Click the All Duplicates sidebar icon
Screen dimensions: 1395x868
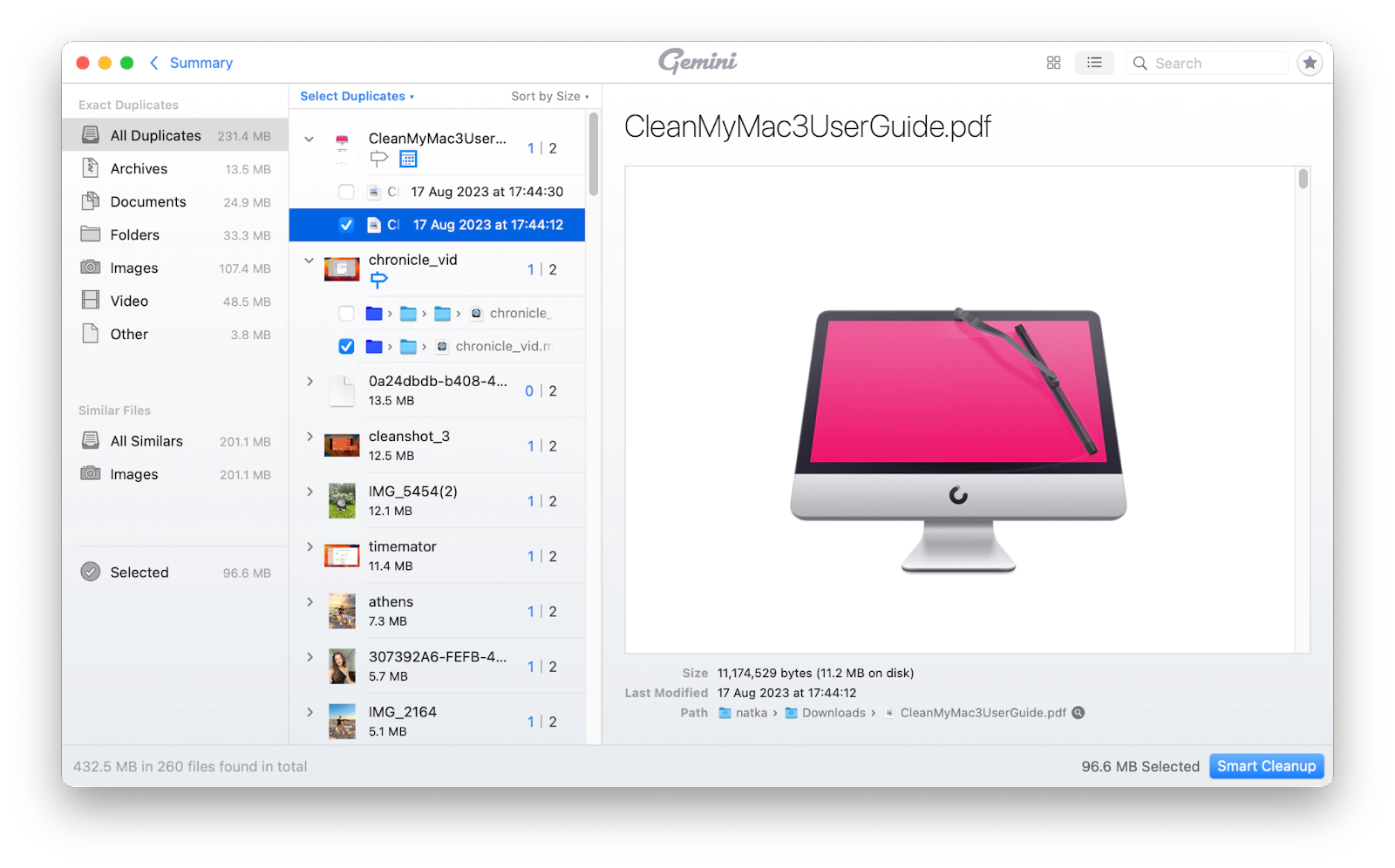pyautogui.click(x=91, y=135)
